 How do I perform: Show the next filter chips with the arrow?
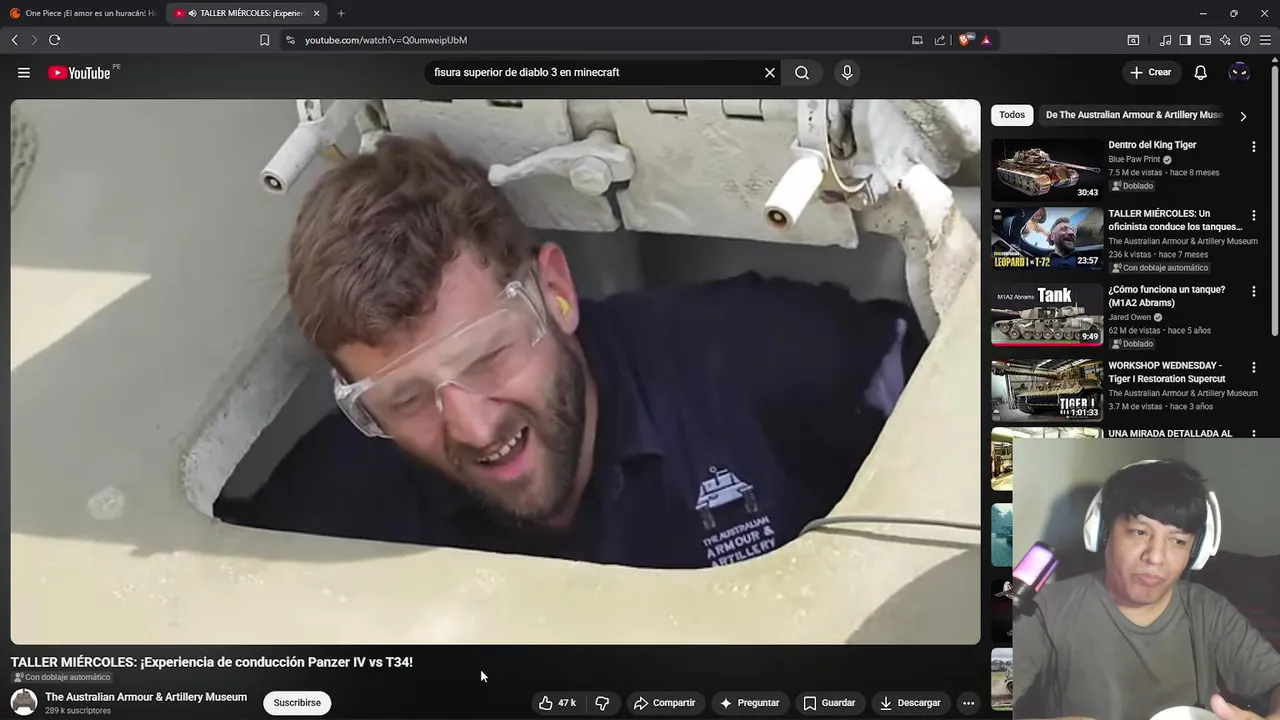pos(1243,116)
